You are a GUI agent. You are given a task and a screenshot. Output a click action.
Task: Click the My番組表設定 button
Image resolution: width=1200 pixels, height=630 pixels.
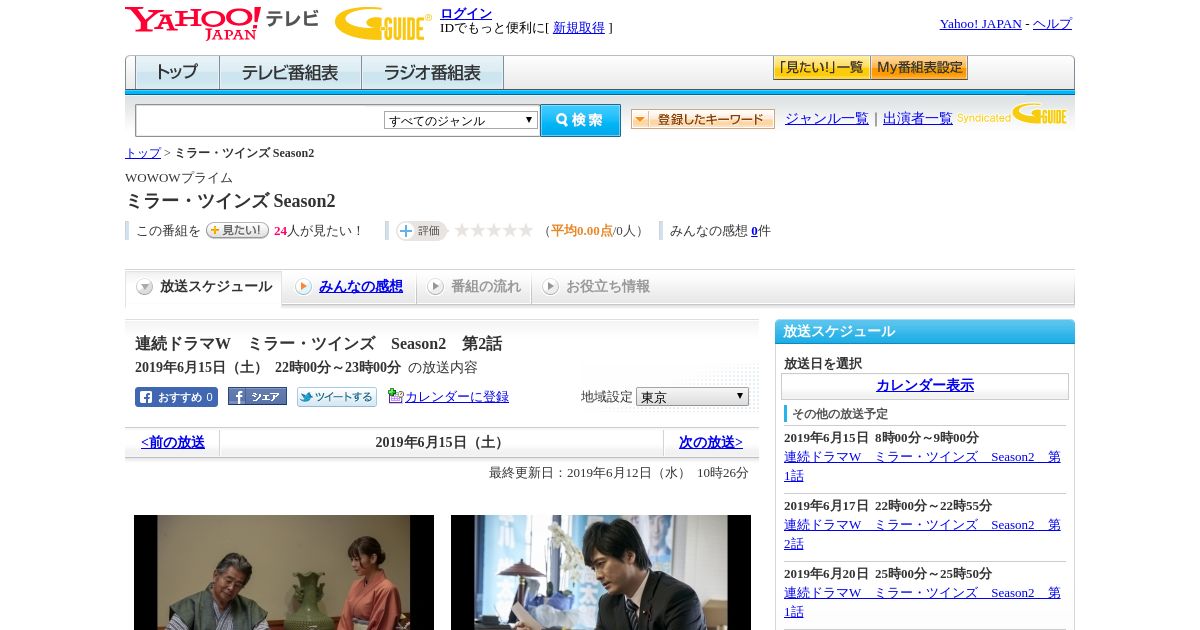click(x=919, y=68)
